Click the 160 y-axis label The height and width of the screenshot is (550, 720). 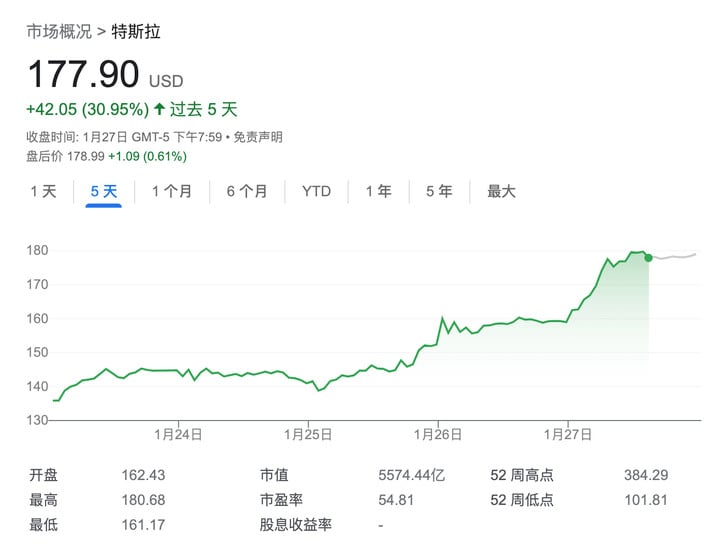tap(37, 318)
